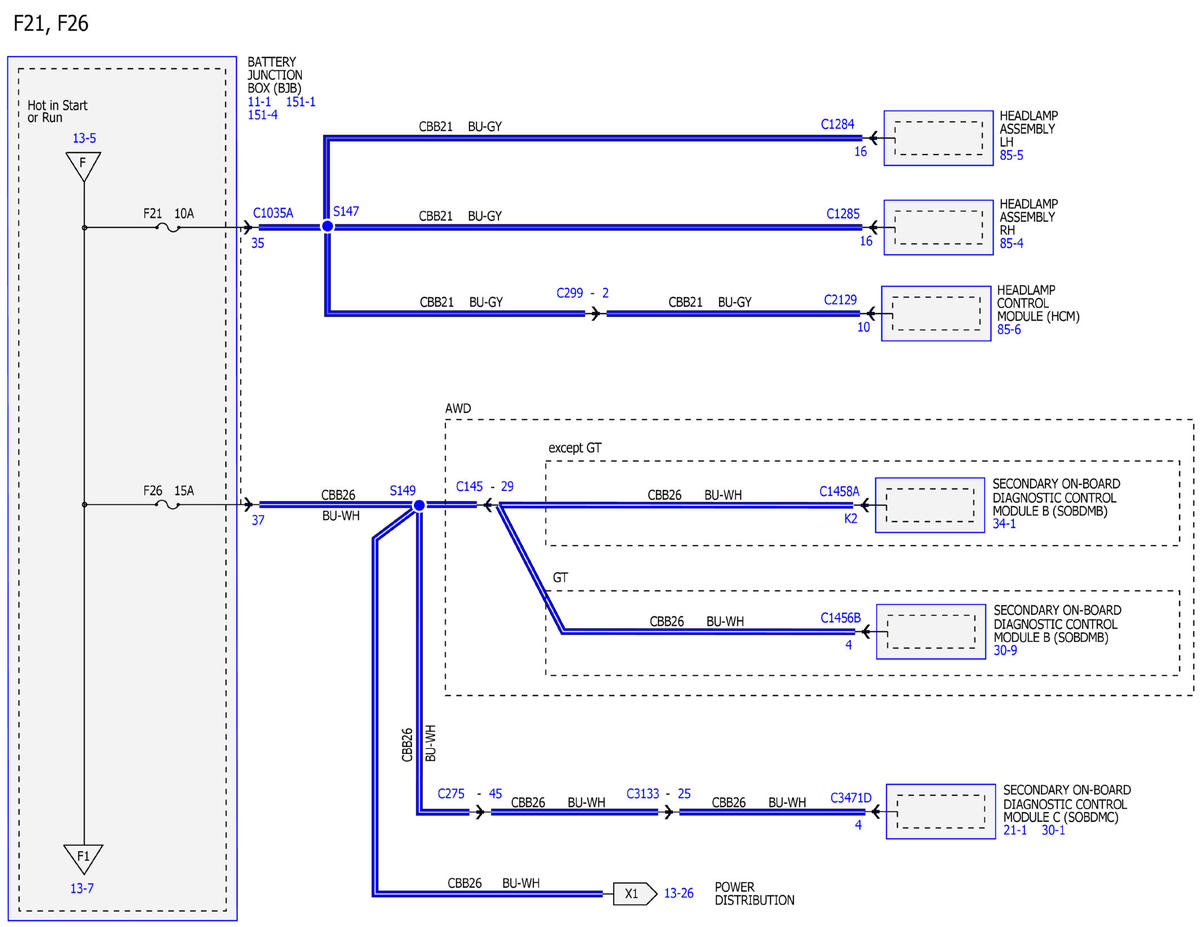Click the C1035A connector label

click(x=273, y=212)
